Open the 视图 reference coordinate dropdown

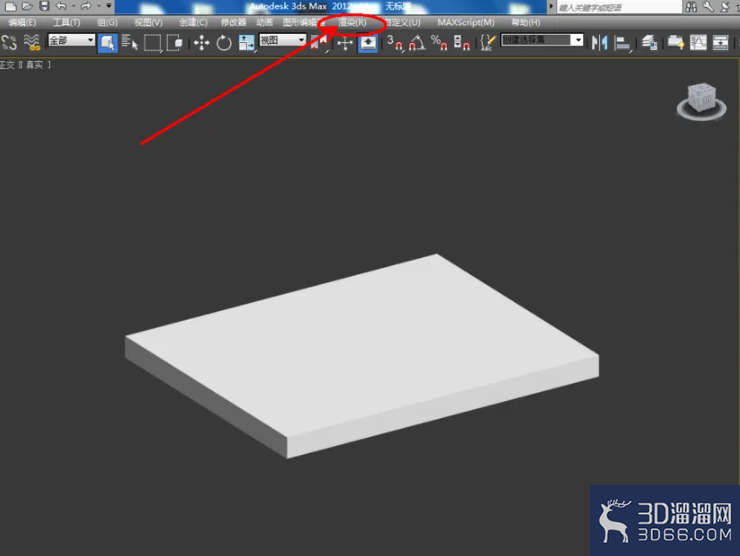(282, 41)
